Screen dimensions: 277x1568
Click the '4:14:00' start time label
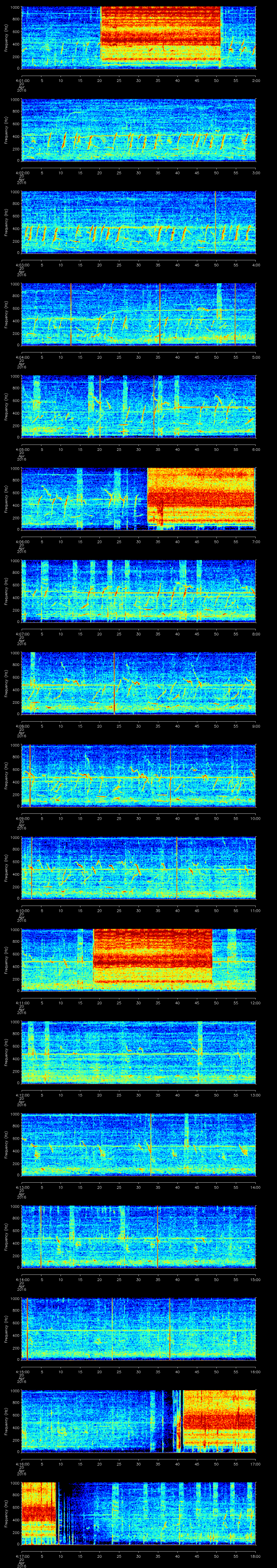(22, 1279)
